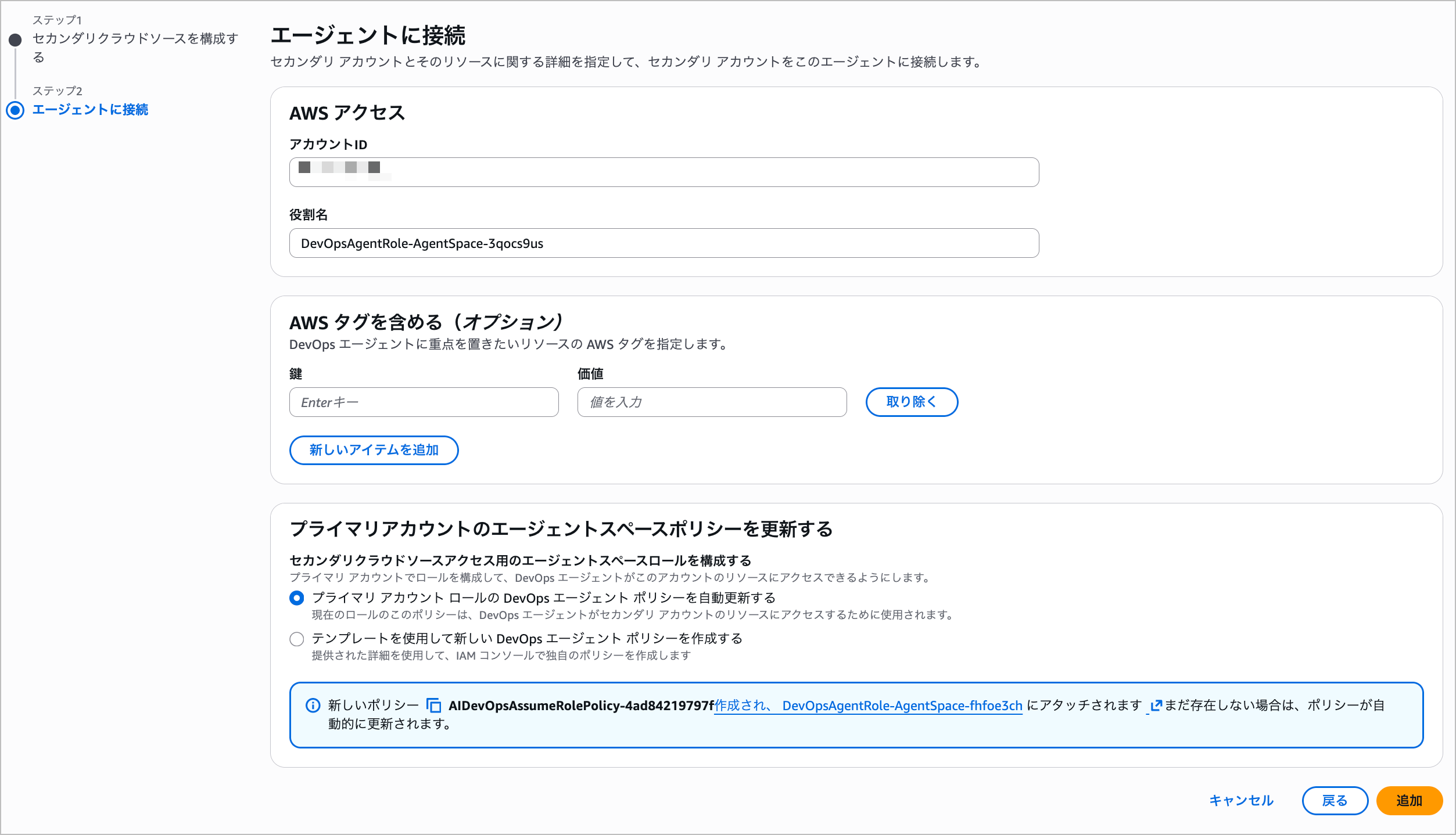The width and height of the screenshot is (1456, 835).
Task: Click the tag 鍵 input with Enterキー placeholder
Action: point(424,402)
